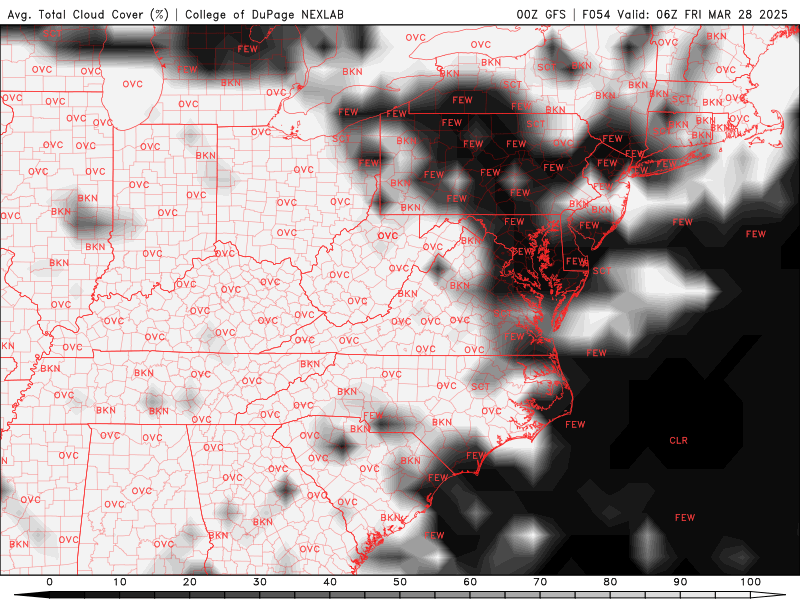Screen dimensions: 800x600
Task: Click the 'Valid: 06Z FRI MAR 28 2025' text
Action: click(703, 14)
